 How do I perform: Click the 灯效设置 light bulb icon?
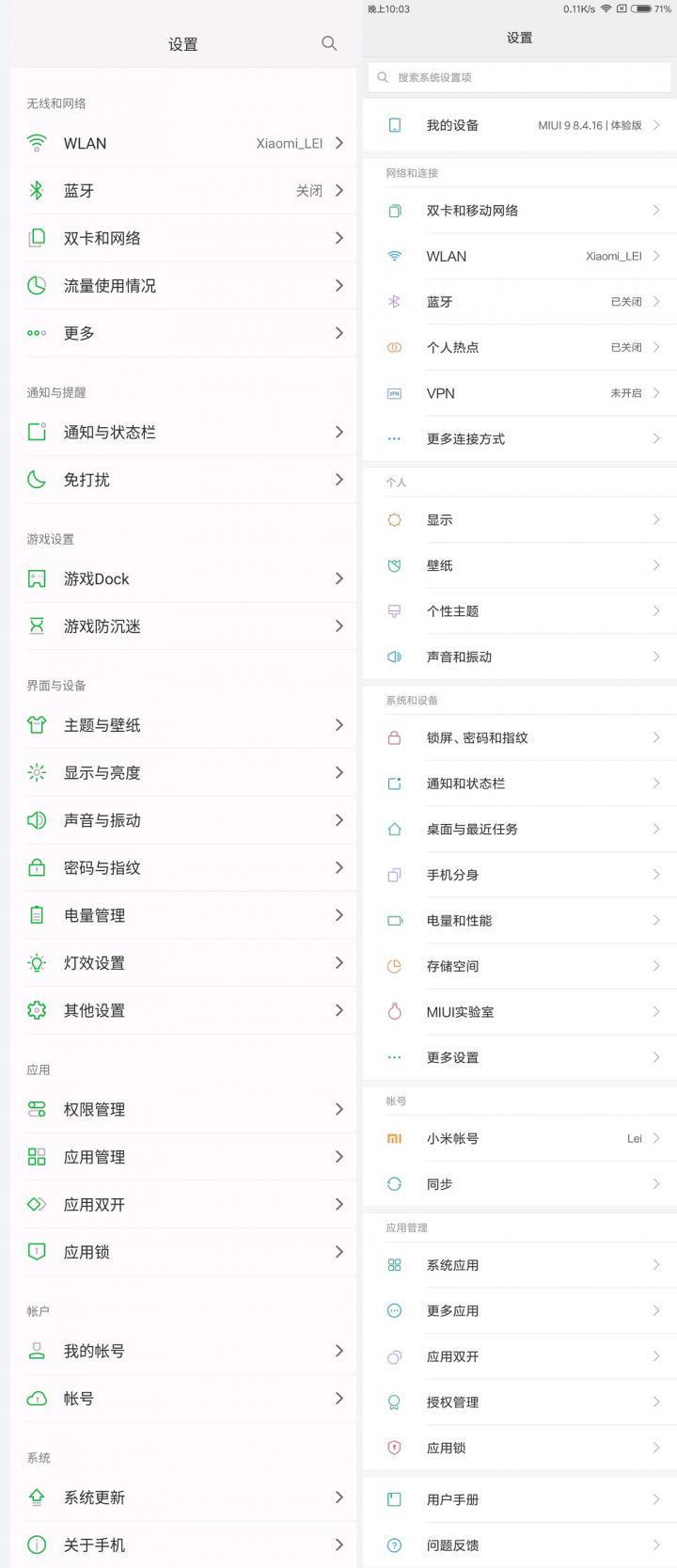tap(37, 963)
